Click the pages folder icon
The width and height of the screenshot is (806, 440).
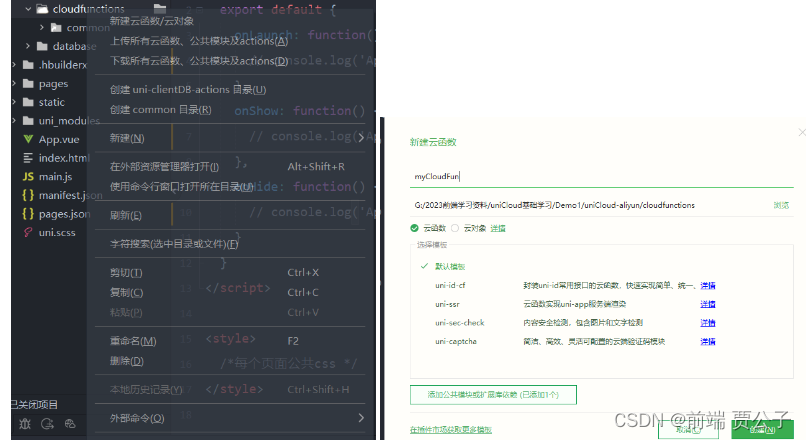(28, 83)
